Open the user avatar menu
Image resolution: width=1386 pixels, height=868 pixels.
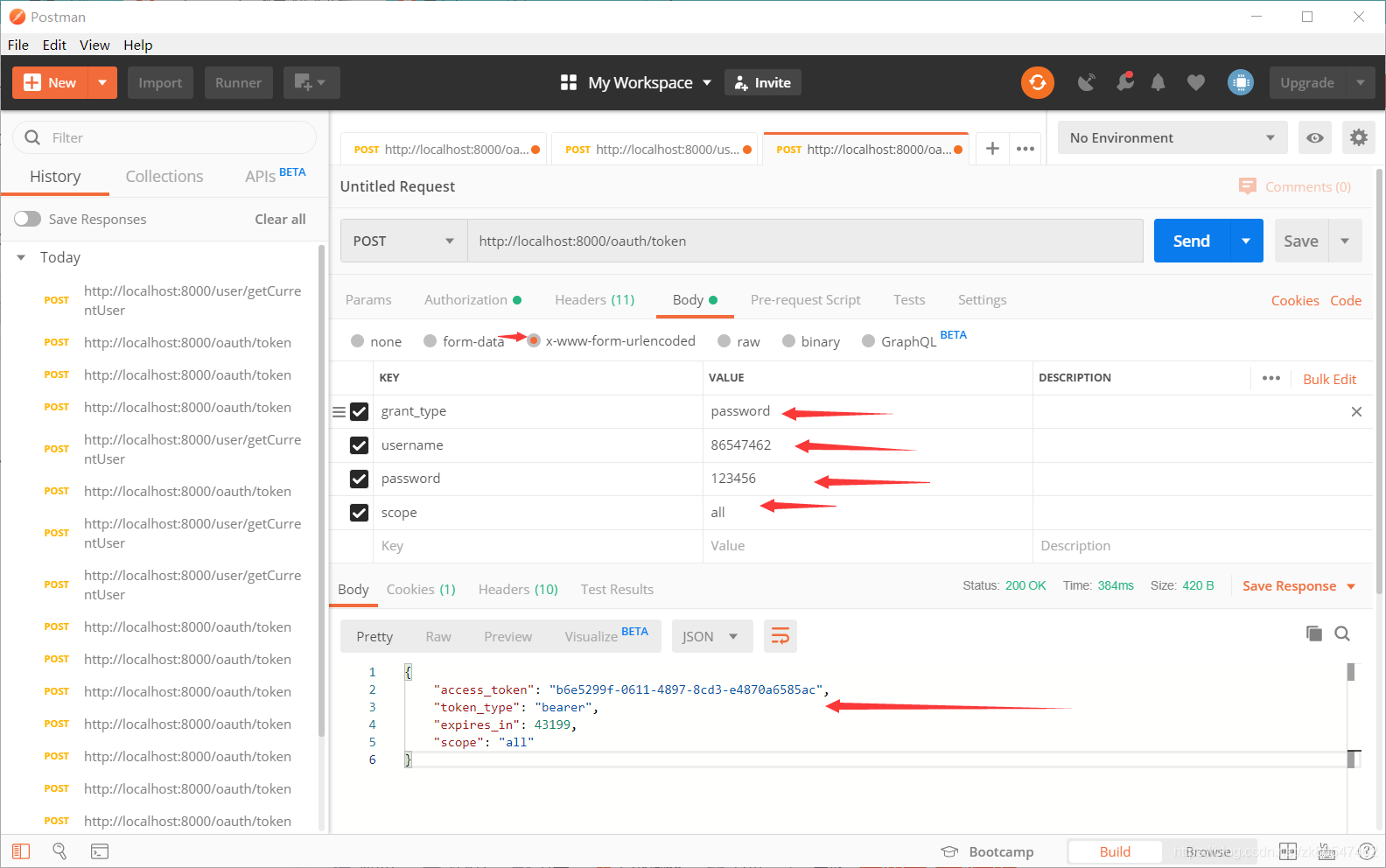(1240, 82)
